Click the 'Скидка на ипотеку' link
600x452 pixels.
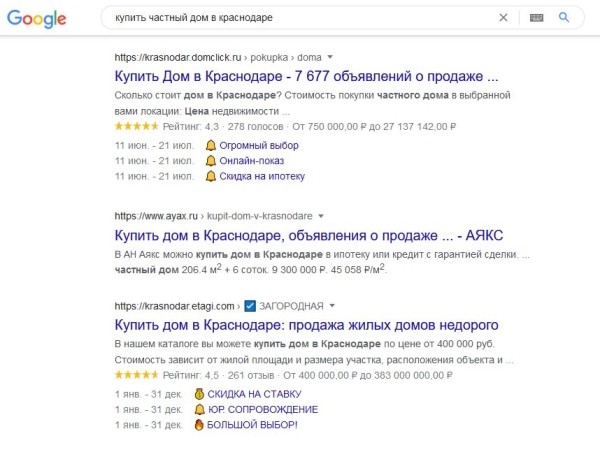coord(262,176)
